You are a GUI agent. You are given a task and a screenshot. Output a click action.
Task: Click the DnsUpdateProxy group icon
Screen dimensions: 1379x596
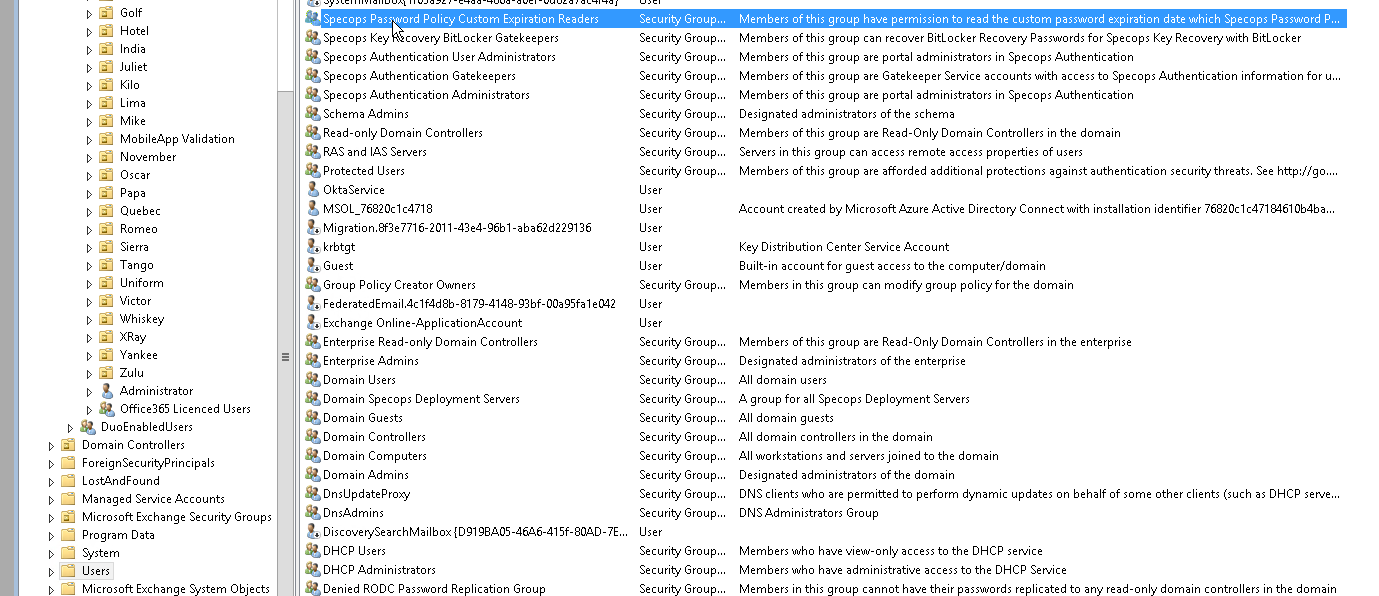click(x=312, y=494)
